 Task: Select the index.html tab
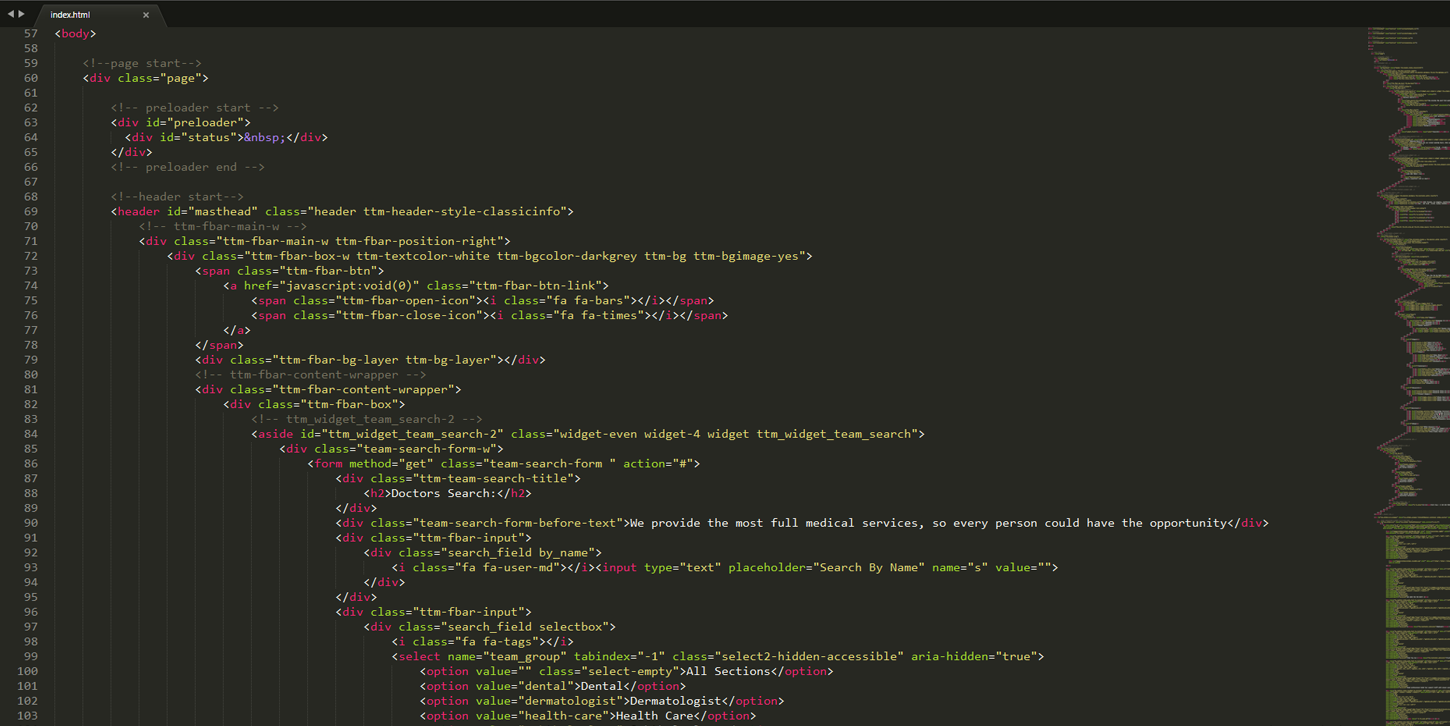[x=98, y=15]
